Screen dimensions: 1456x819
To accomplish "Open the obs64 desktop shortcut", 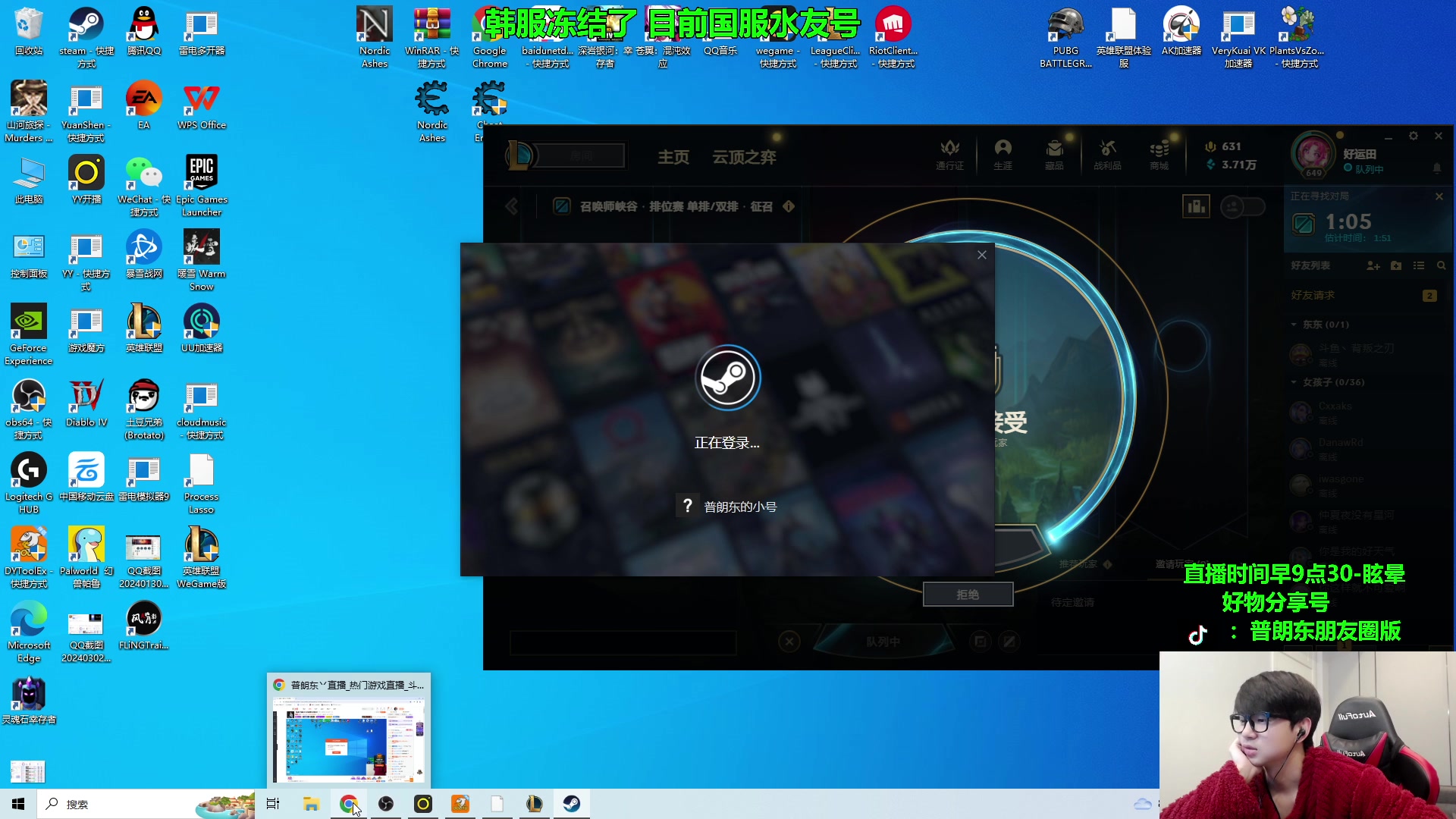I will [x=29, y=409].
